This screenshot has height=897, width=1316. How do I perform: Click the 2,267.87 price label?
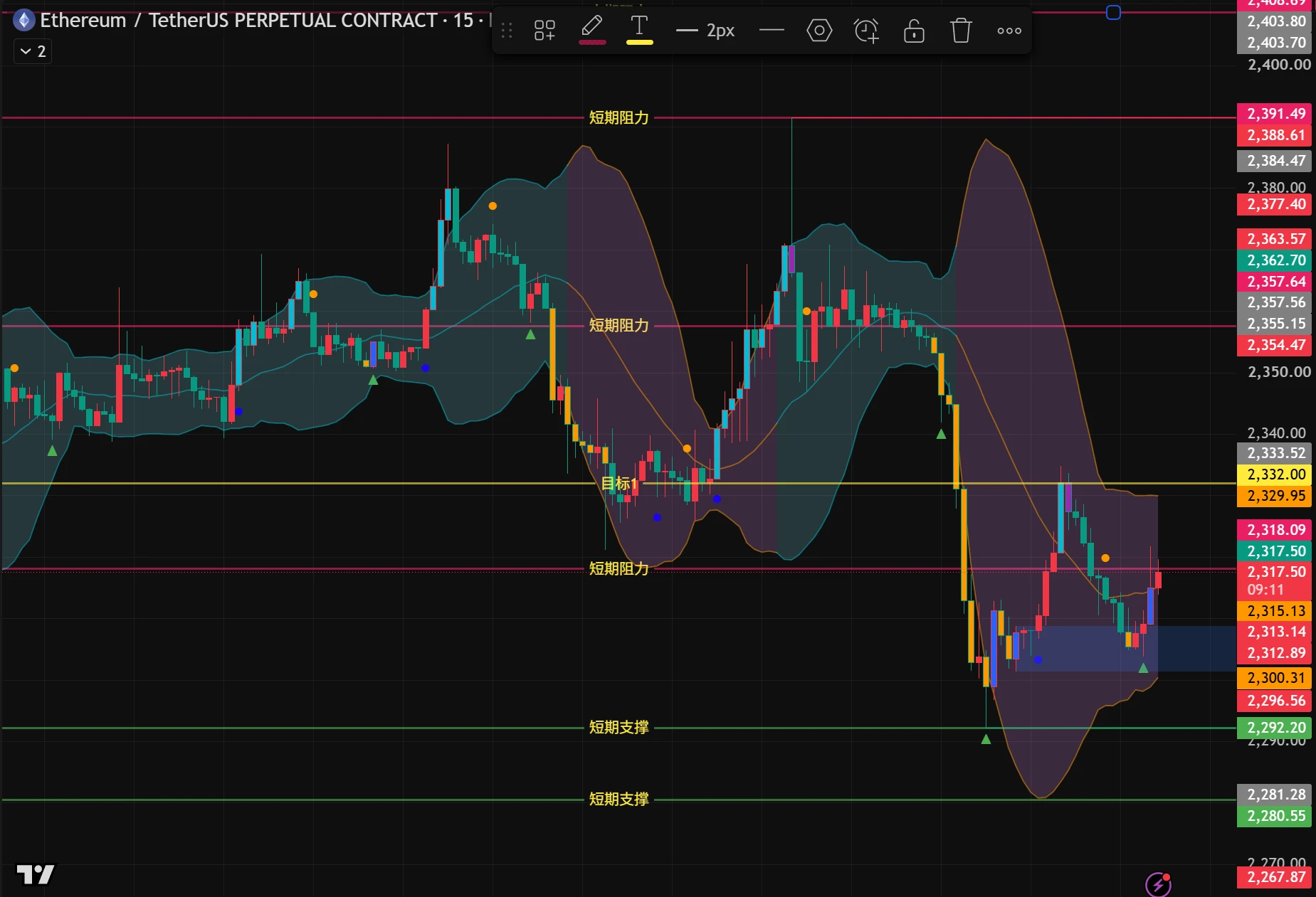(x=1275, y=877)
